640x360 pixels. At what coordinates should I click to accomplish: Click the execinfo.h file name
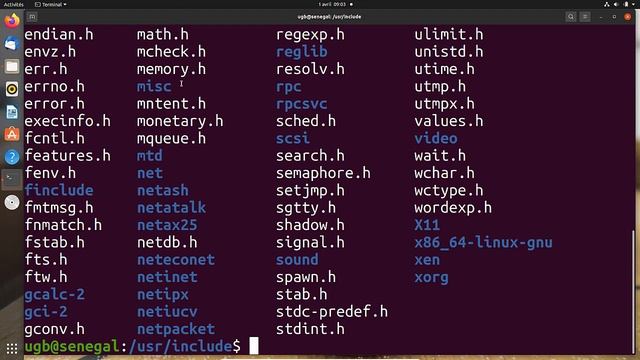coord(67,121)
